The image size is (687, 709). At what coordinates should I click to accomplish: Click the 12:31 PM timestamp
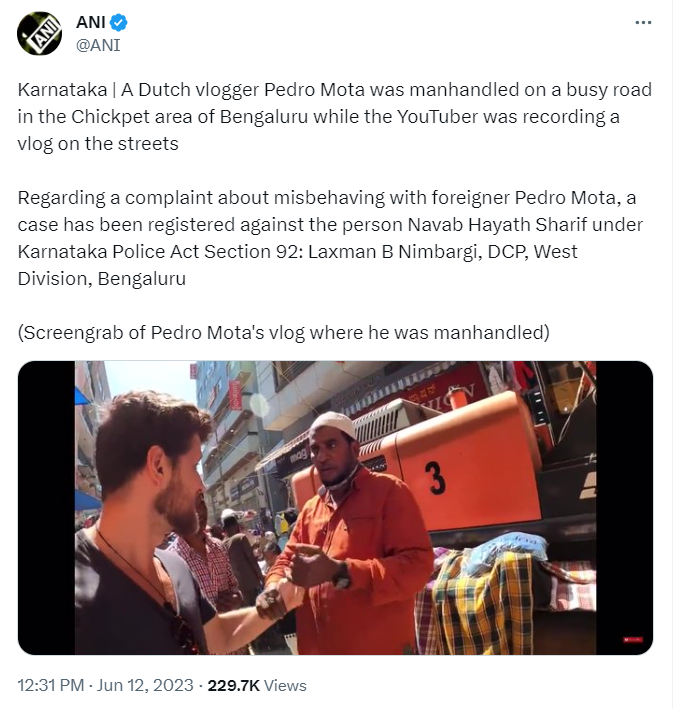51,685
